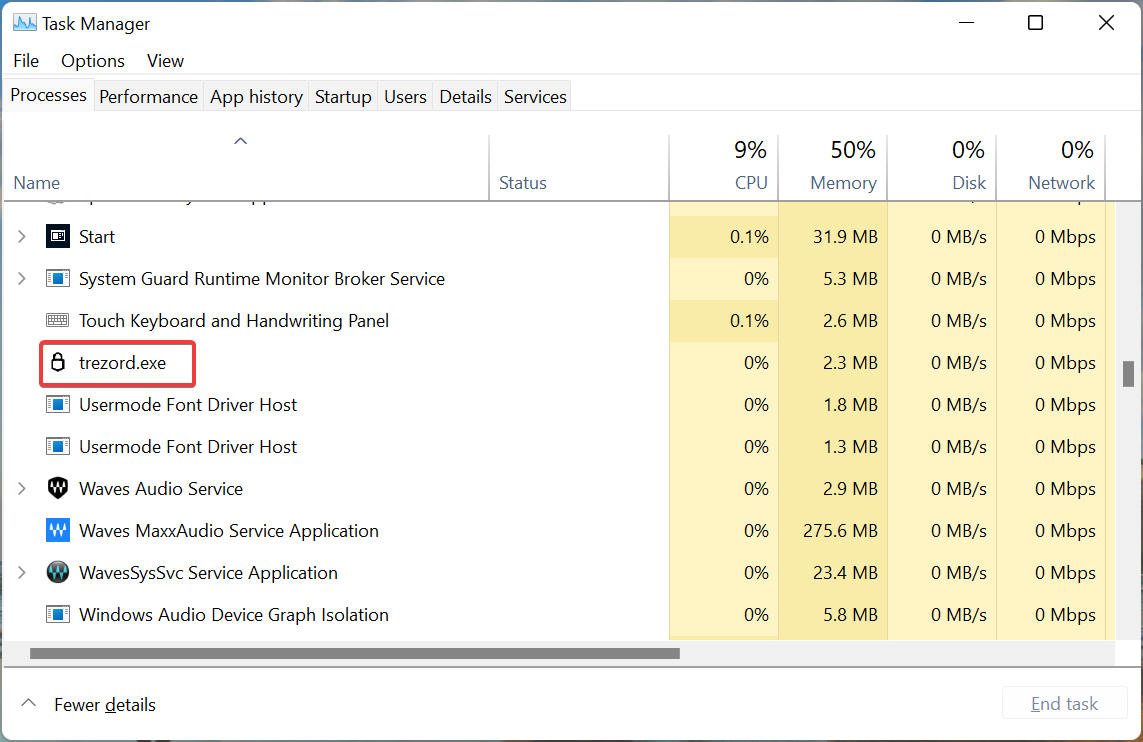Click the System Guard Runtime Monitor icon
This screenshot has width=1143, height=742.
58,278
